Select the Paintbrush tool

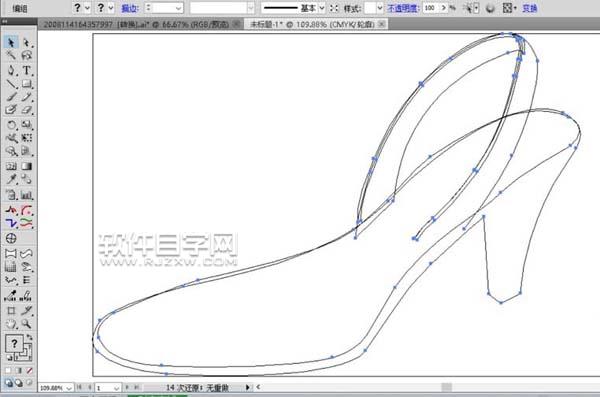point(11,97)
